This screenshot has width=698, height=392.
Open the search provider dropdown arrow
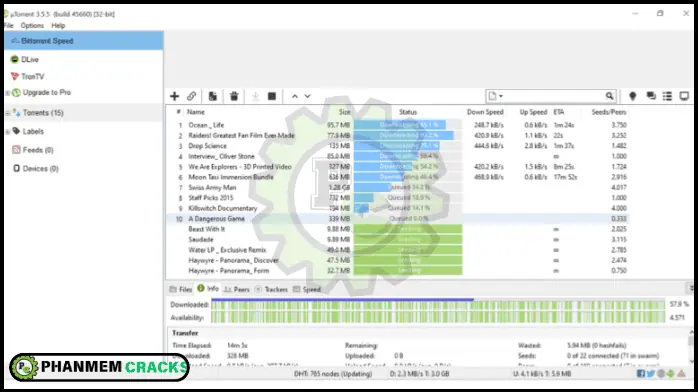click(x=501, y=96)
